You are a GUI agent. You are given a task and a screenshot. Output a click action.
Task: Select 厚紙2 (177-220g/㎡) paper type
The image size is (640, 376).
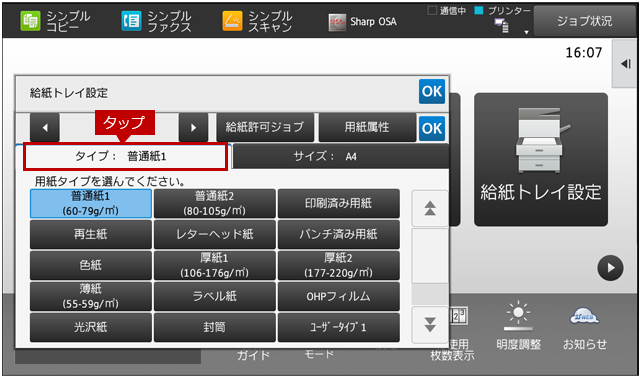pos(338,265)
